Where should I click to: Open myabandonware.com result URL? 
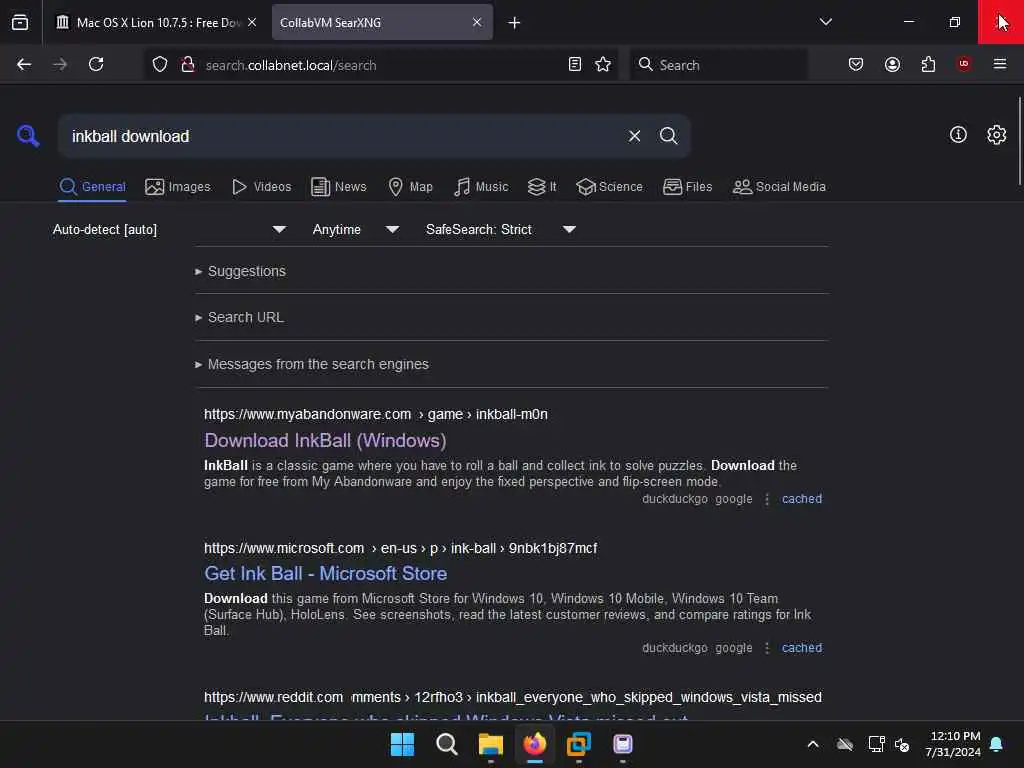(x=376, y=415)
